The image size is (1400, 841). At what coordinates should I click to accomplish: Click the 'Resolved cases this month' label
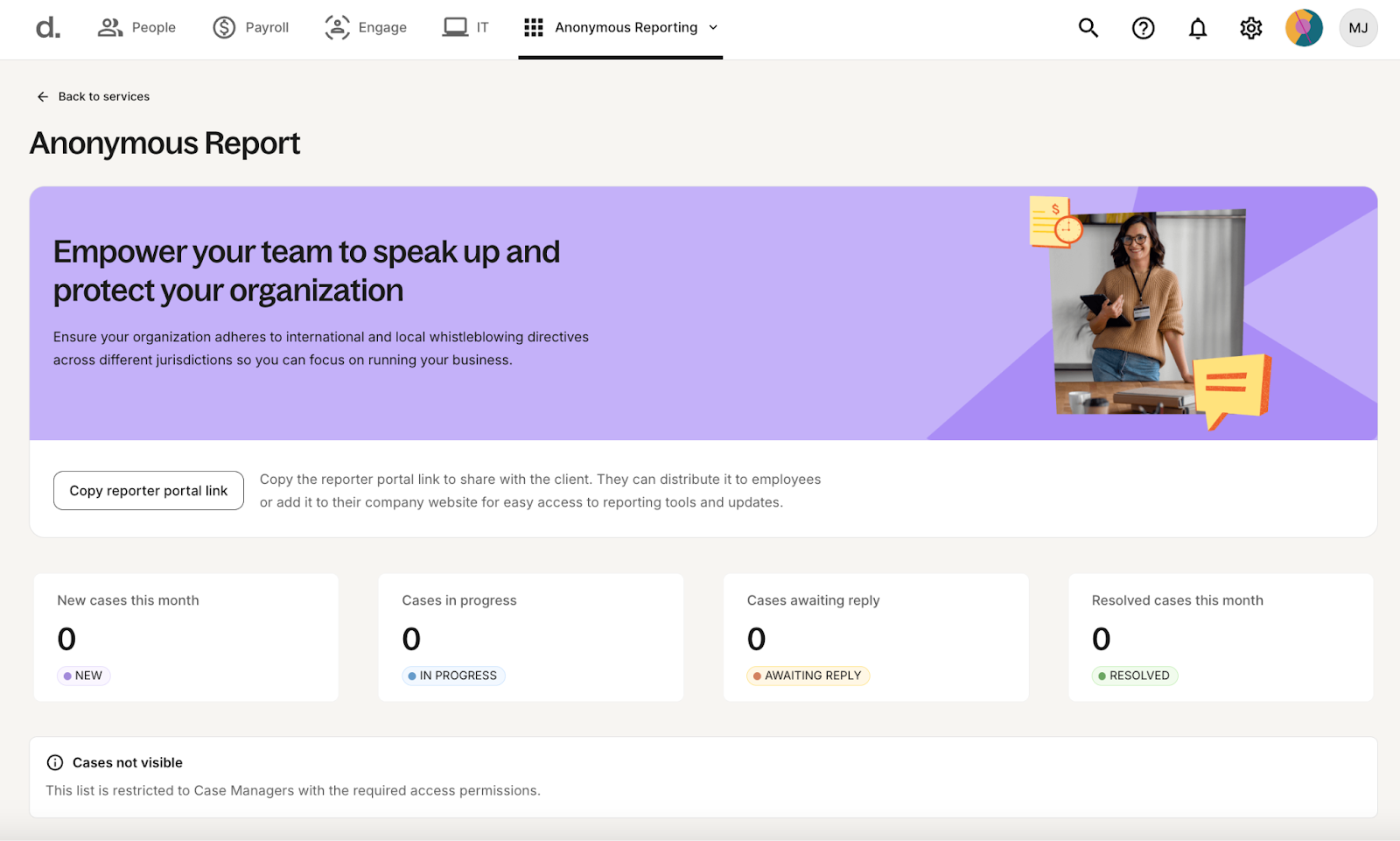(1178, 600)
